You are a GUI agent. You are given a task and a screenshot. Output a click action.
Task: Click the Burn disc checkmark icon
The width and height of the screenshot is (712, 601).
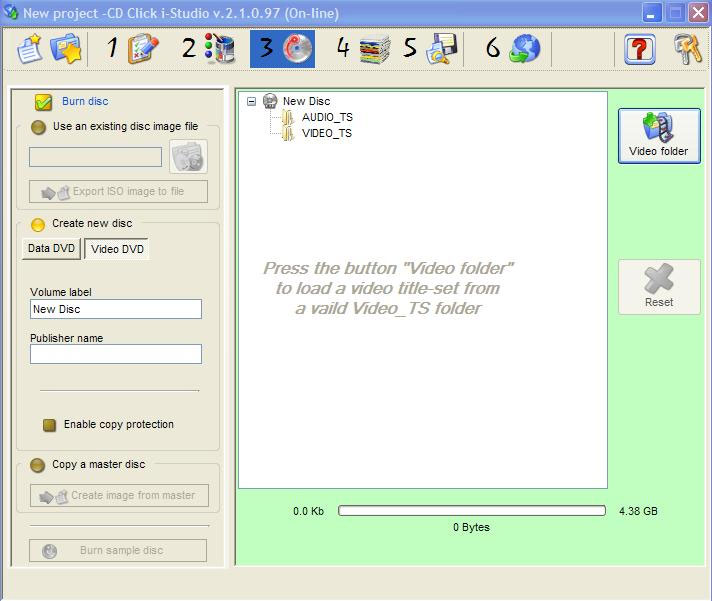(44, 102)
